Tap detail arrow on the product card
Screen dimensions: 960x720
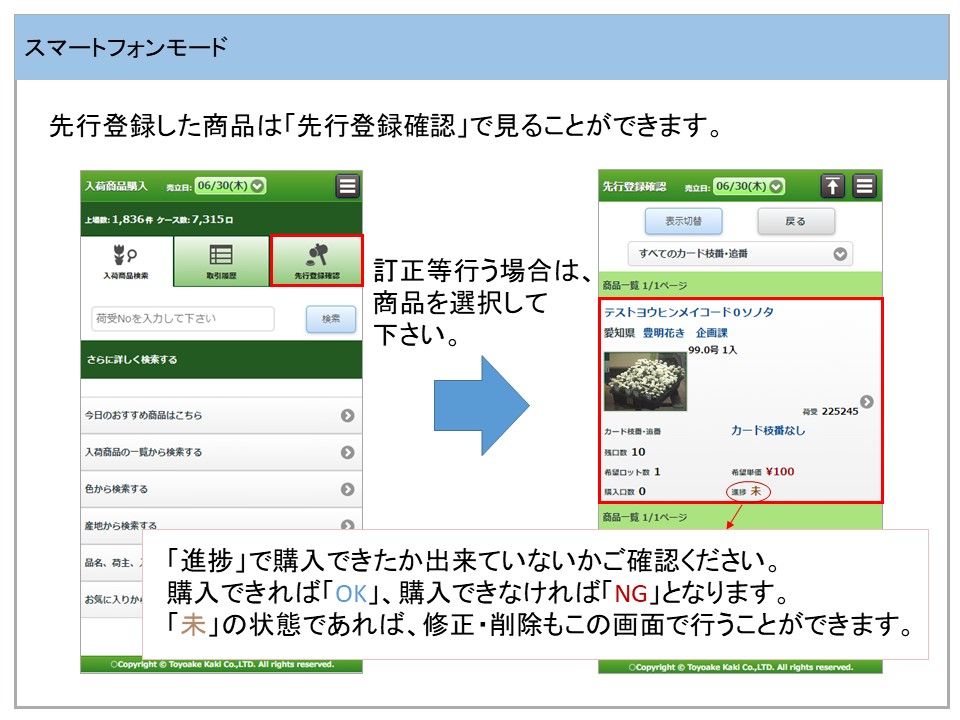(866, 401)
